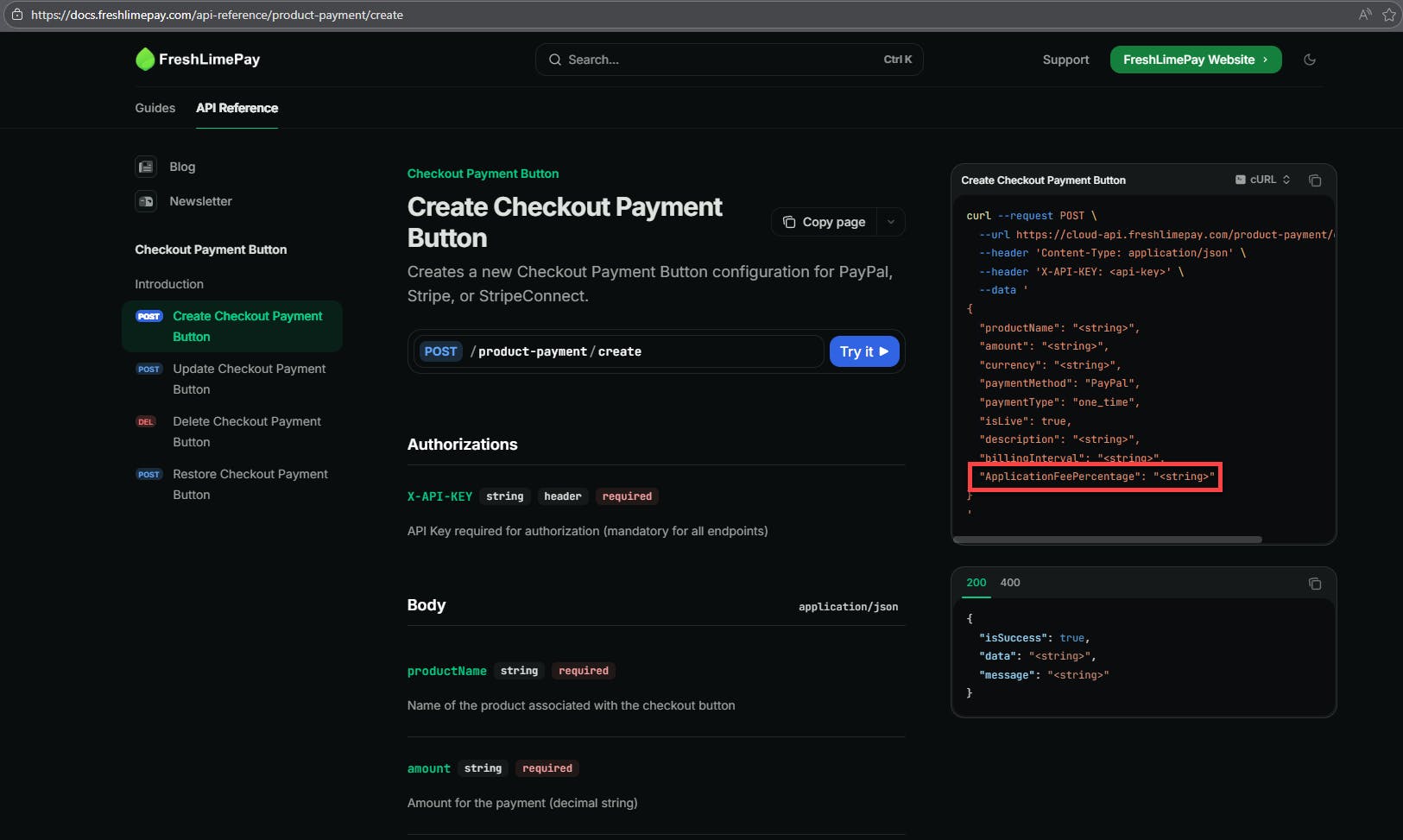Select the 200 response tab
Viewport: 1403px width, 840px height.
tap(976, 583)
